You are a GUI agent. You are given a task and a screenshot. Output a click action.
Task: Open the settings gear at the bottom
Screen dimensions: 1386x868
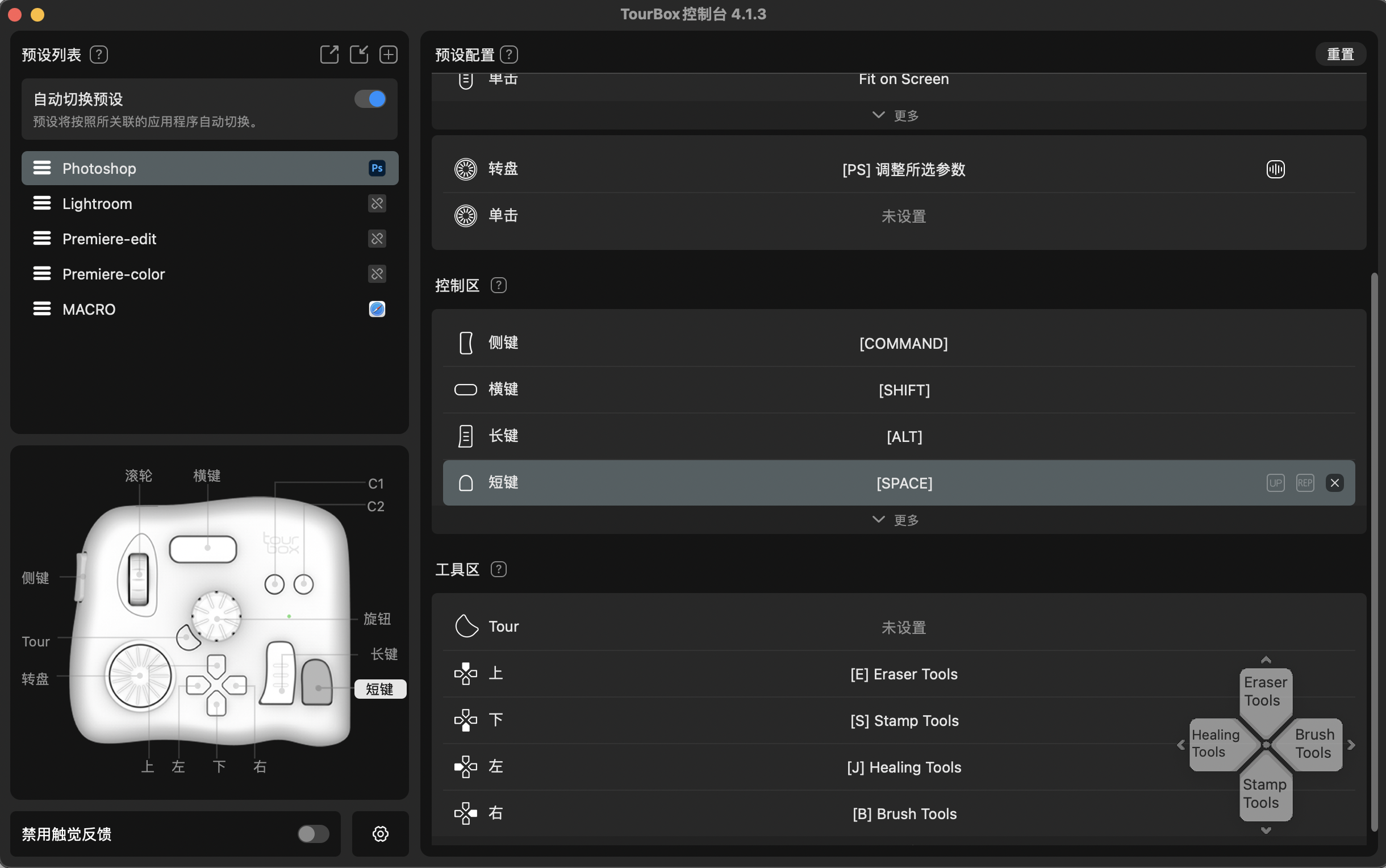tap(381, 833)
